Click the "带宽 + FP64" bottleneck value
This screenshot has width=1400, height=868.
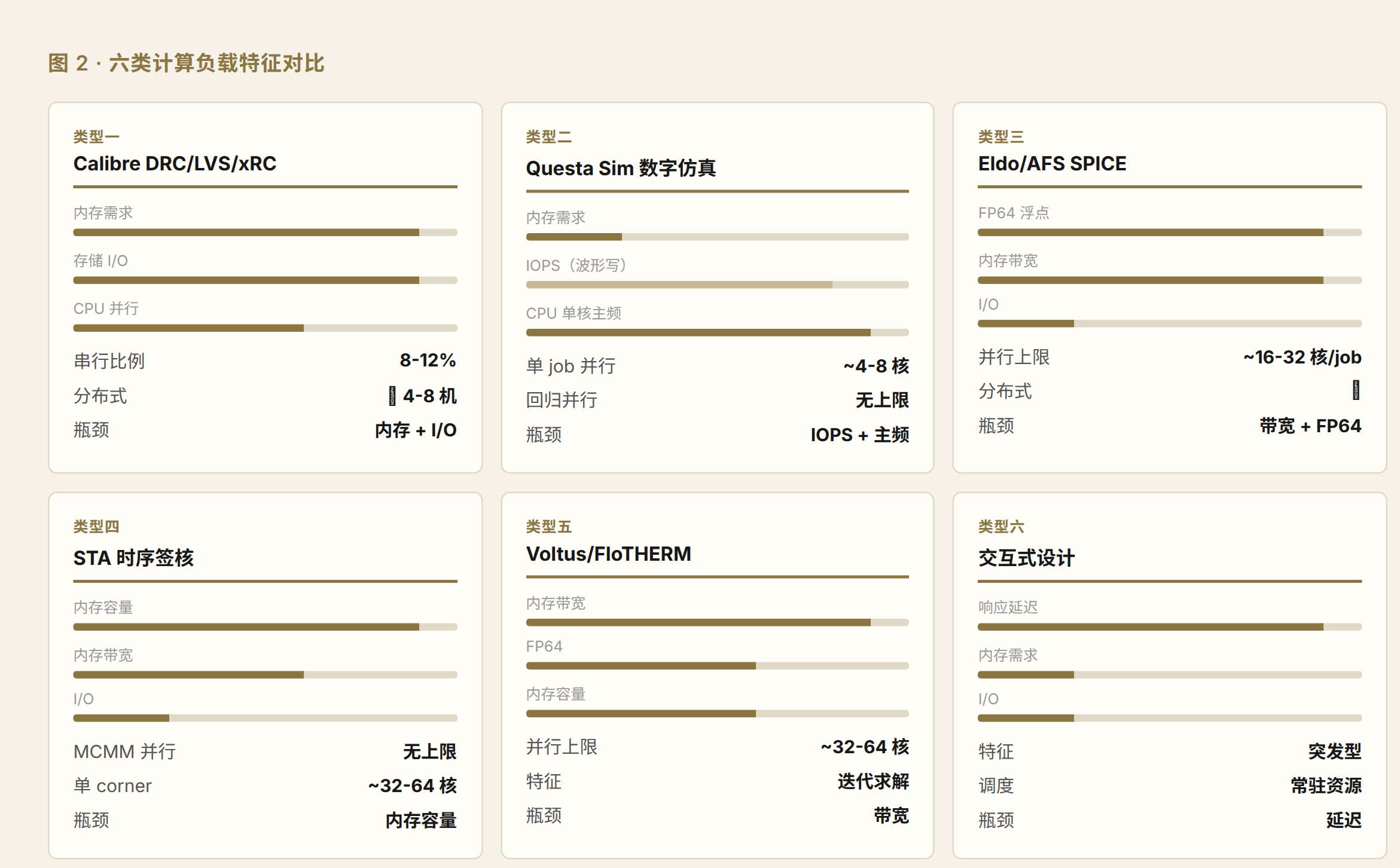coord(1310,426)
